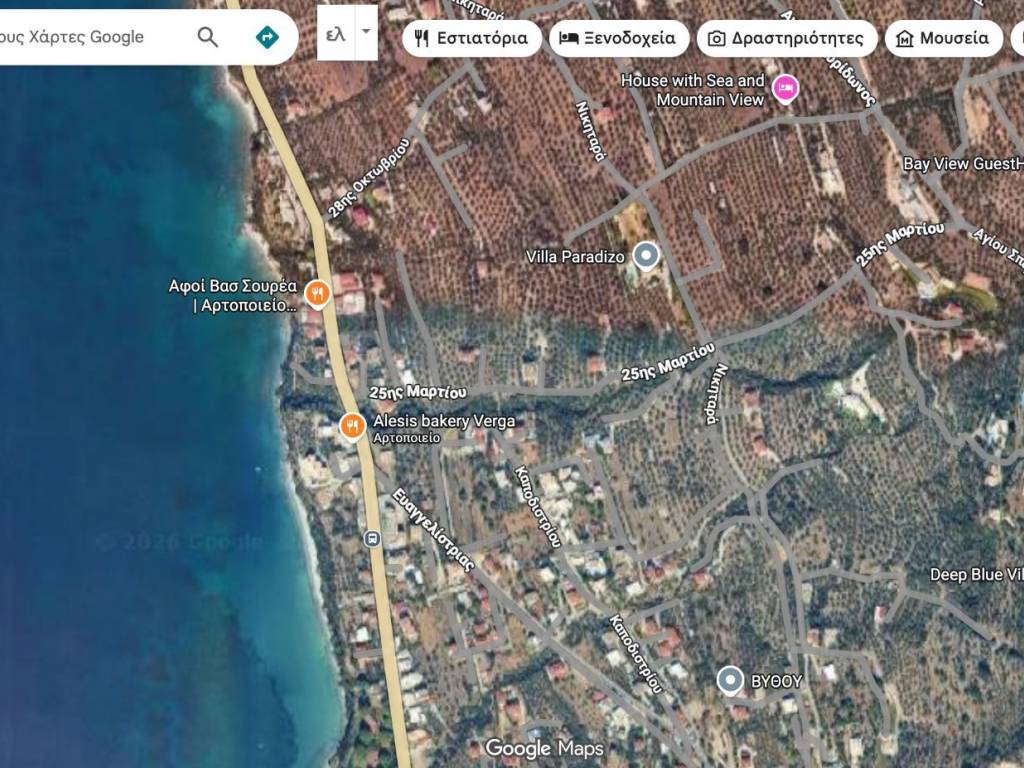Open the Bay View GuestHouse label
The height and width of the screenshot is (768, 1024).
962,164
